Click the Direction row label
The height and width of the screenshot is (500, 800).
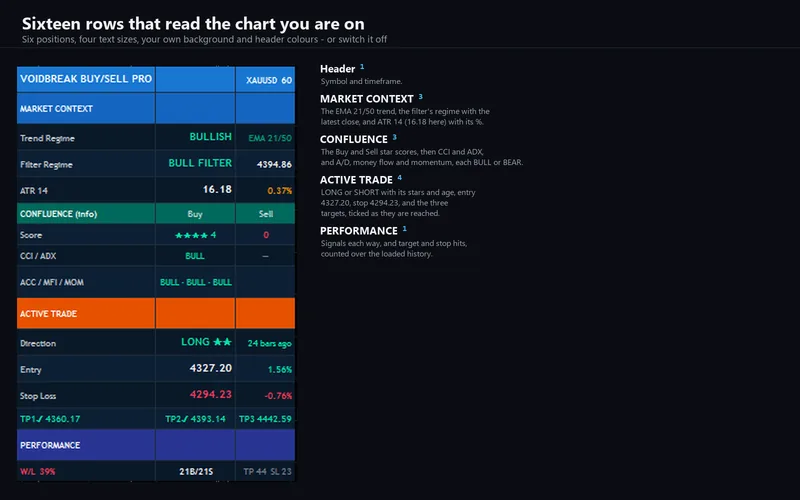38,343
